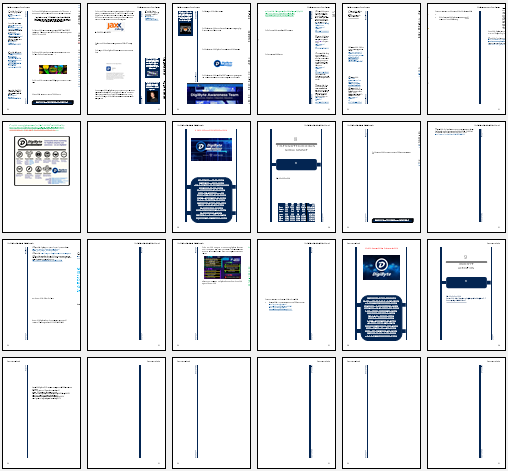Screen dimensions: 508x471
Task: Click the purple and yellow infographic image
Action: 222,267
